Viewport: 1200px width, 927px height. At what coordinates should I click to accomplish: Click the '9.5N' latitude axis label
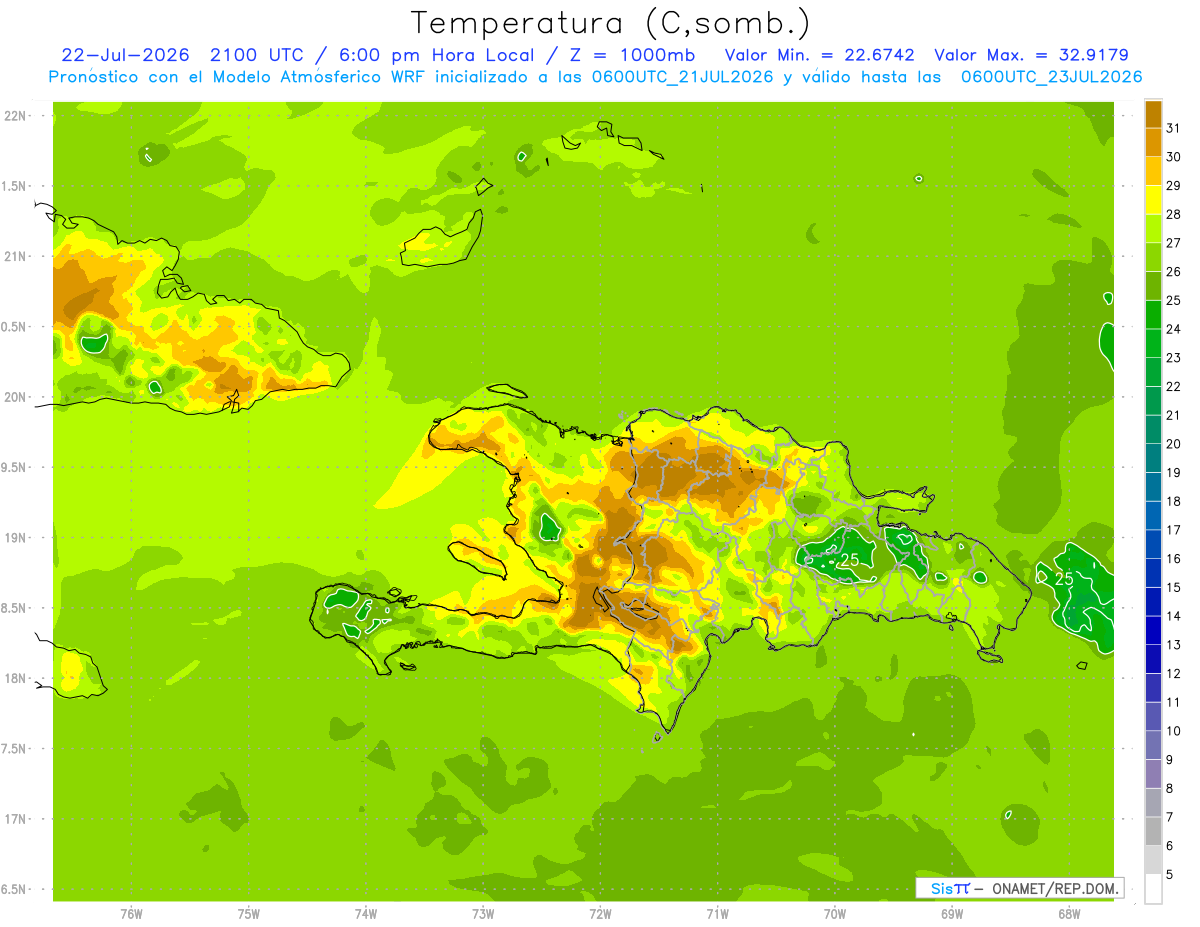coord(15,467)
